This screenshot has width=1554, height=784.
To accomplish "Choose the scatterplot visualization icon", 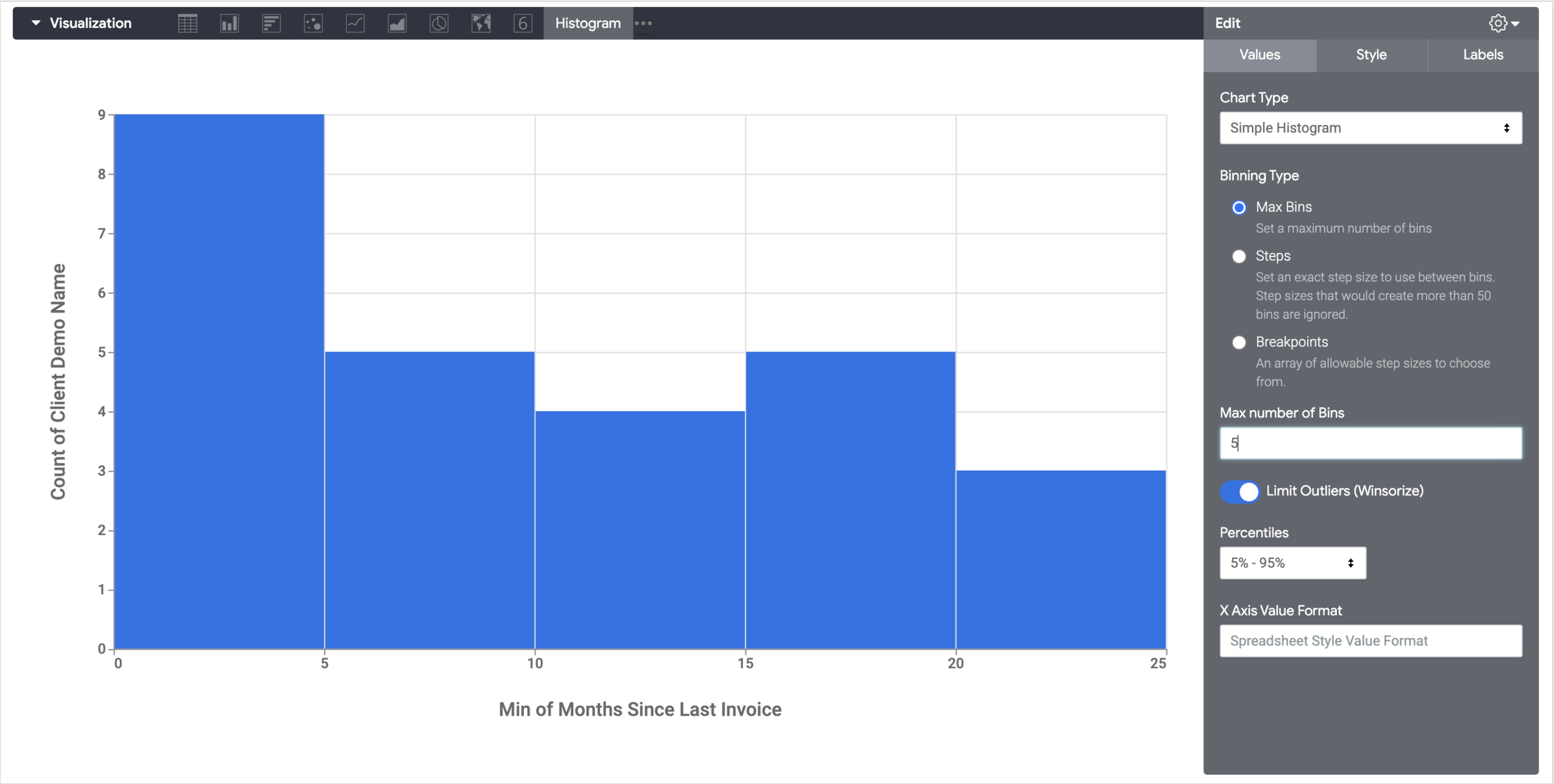I will pyautogui.click(x=313, y=24).
